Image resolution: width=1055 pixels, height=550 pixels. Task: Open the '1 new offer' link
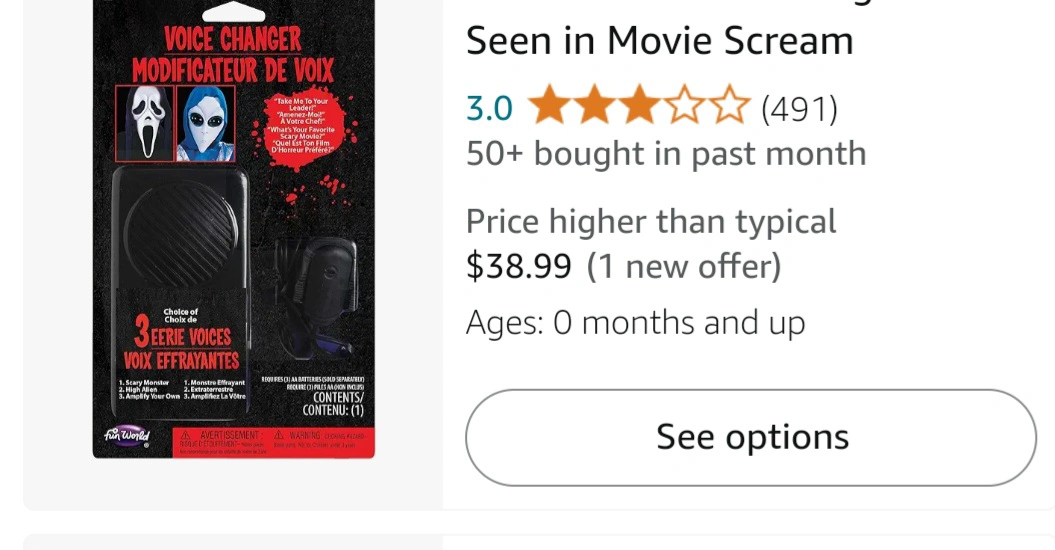pyautogui.click(x=683, y=267)
